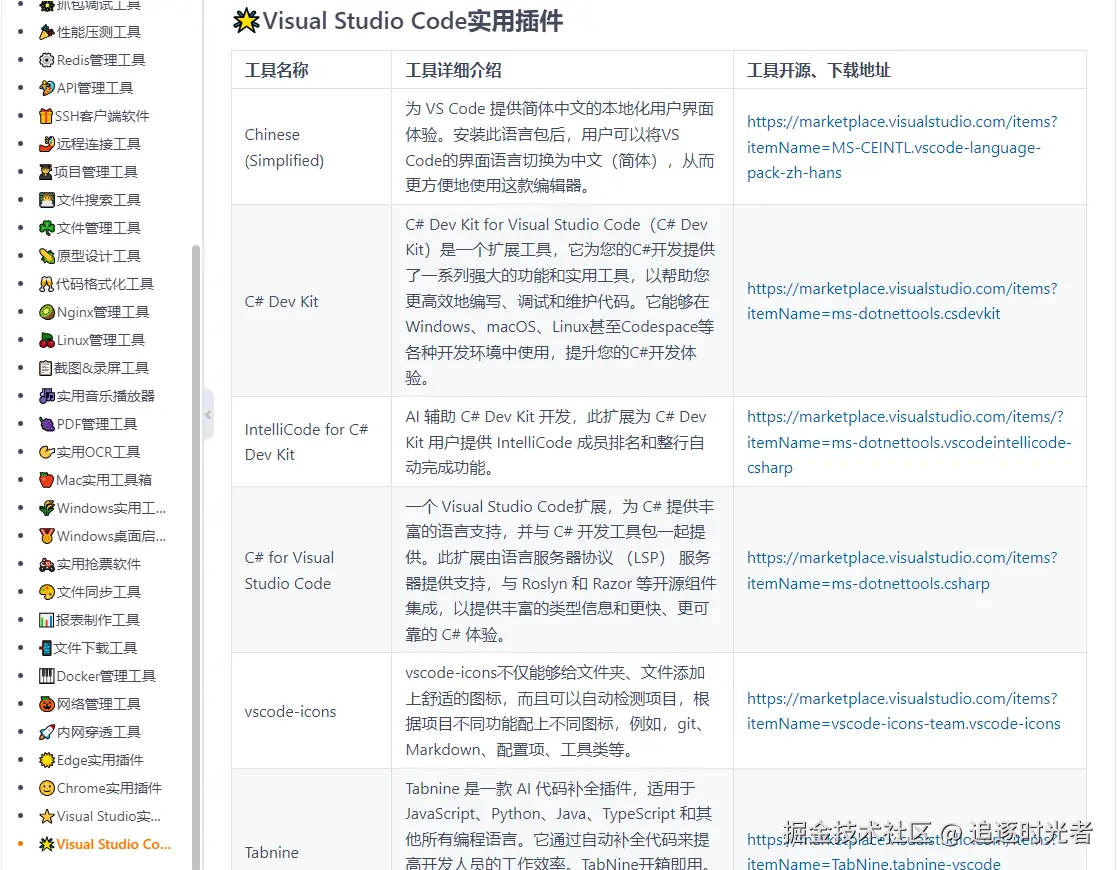Click the sidebar vertical scrollbar

(x=196, y=556)
